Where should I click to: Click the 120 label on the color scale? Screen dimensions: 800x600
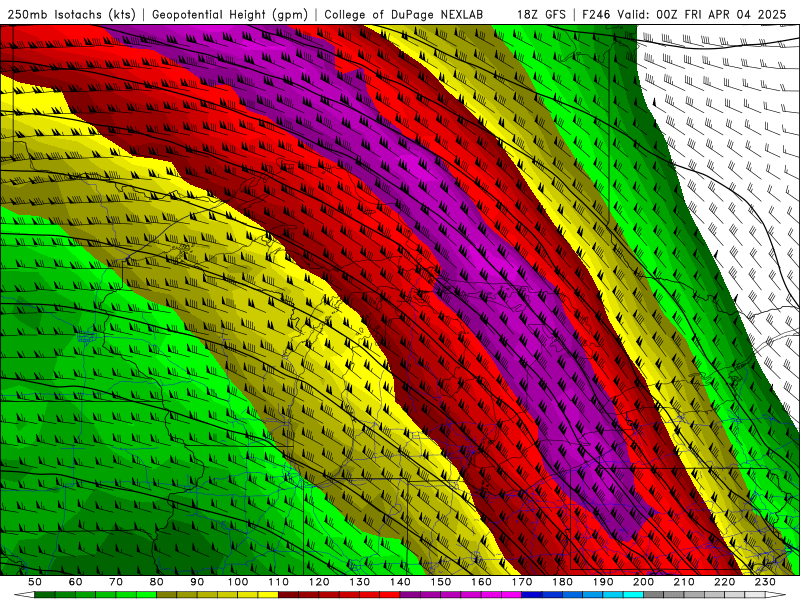click(319, 582)
